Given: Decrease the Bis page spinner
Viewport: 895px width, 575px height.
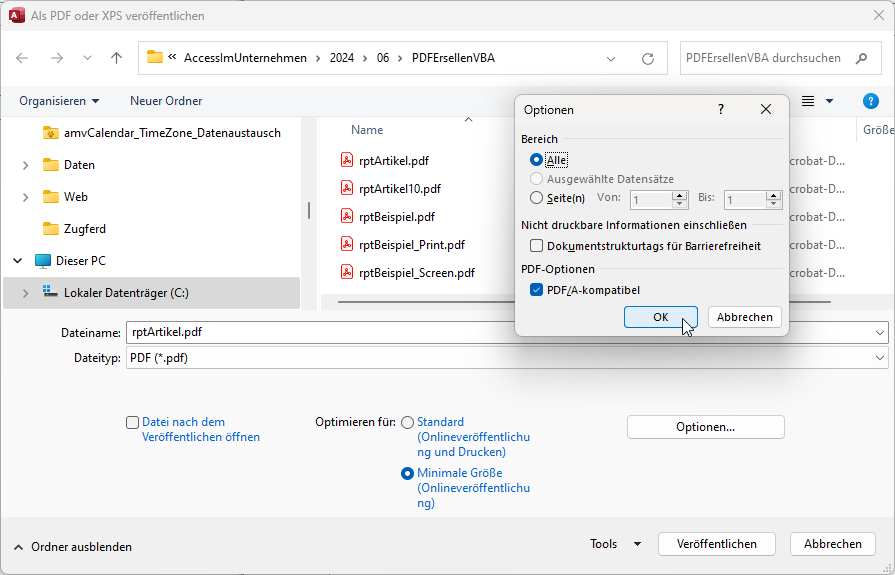Looking at the screenshot, I should click(773, 204).
